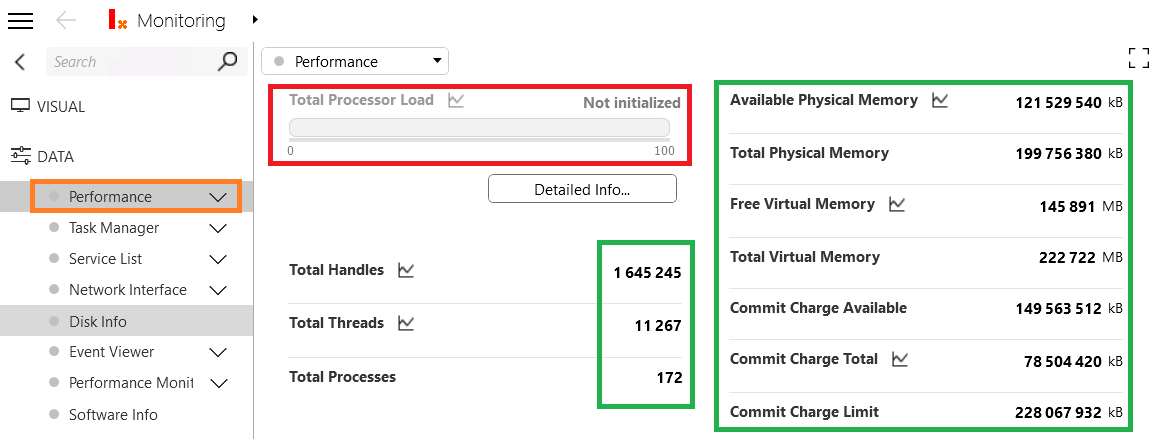Show Available Physical Memory trend chart
The height and width of the screenshot is (439, 1157).
[940, 100]
